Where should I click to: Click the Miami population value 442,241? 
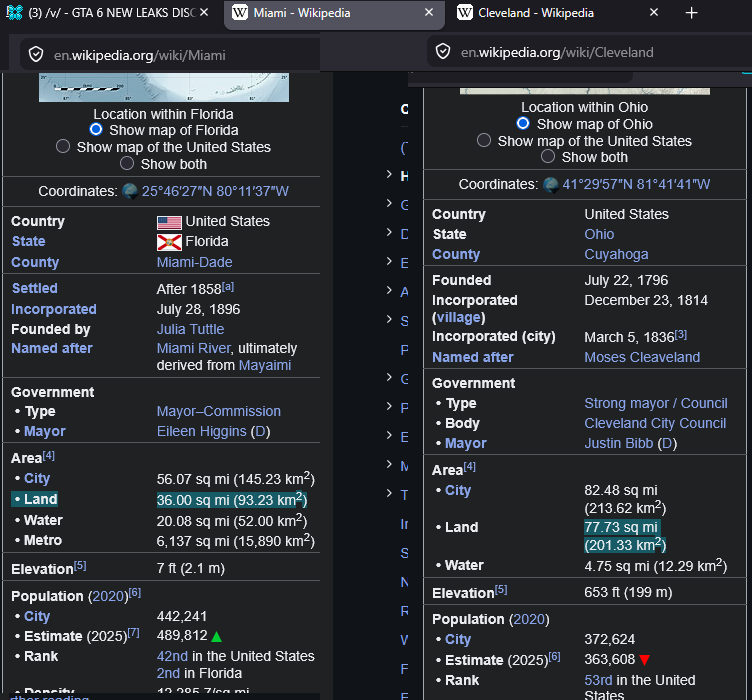[x=182, y=616]
